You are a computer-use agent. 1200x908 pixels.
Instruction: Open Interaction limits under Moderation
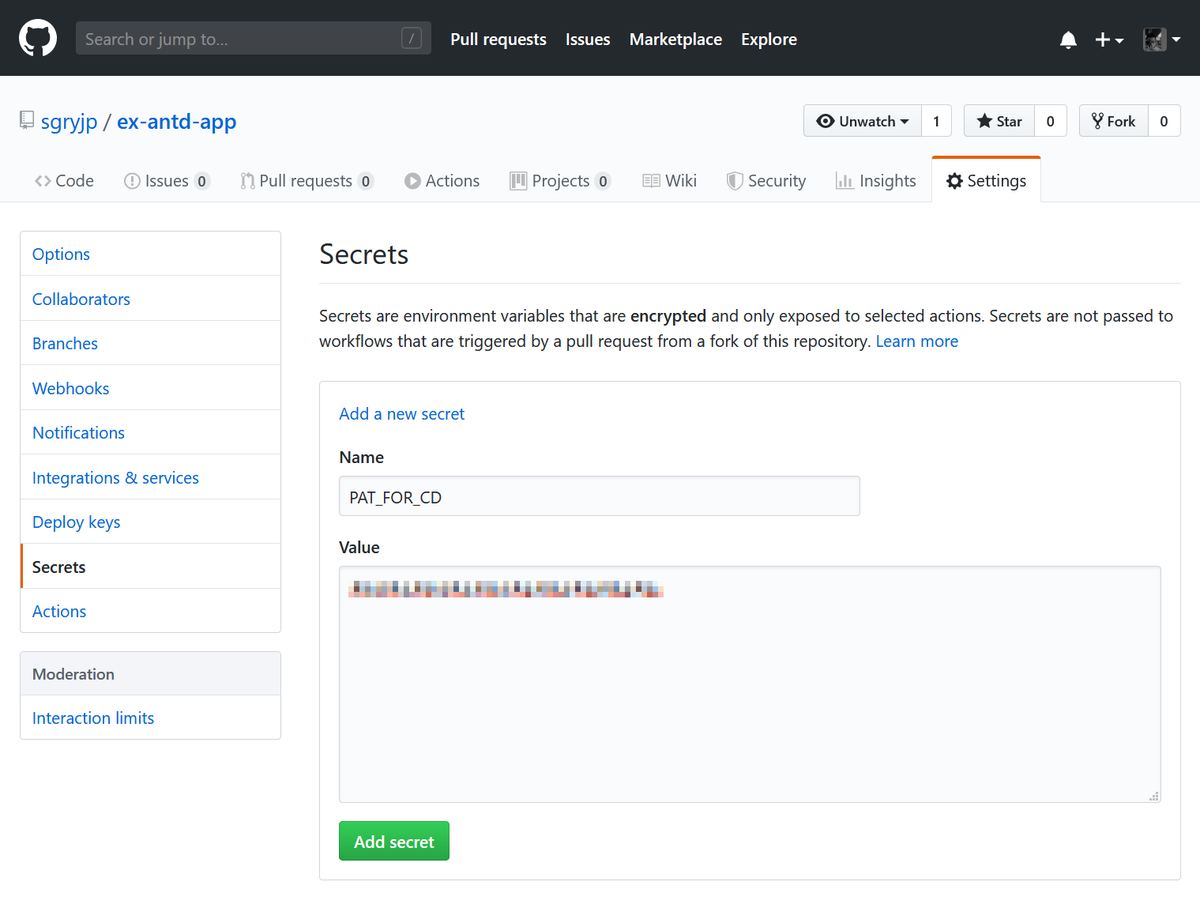pyautogui.click(x=150, y=718)
